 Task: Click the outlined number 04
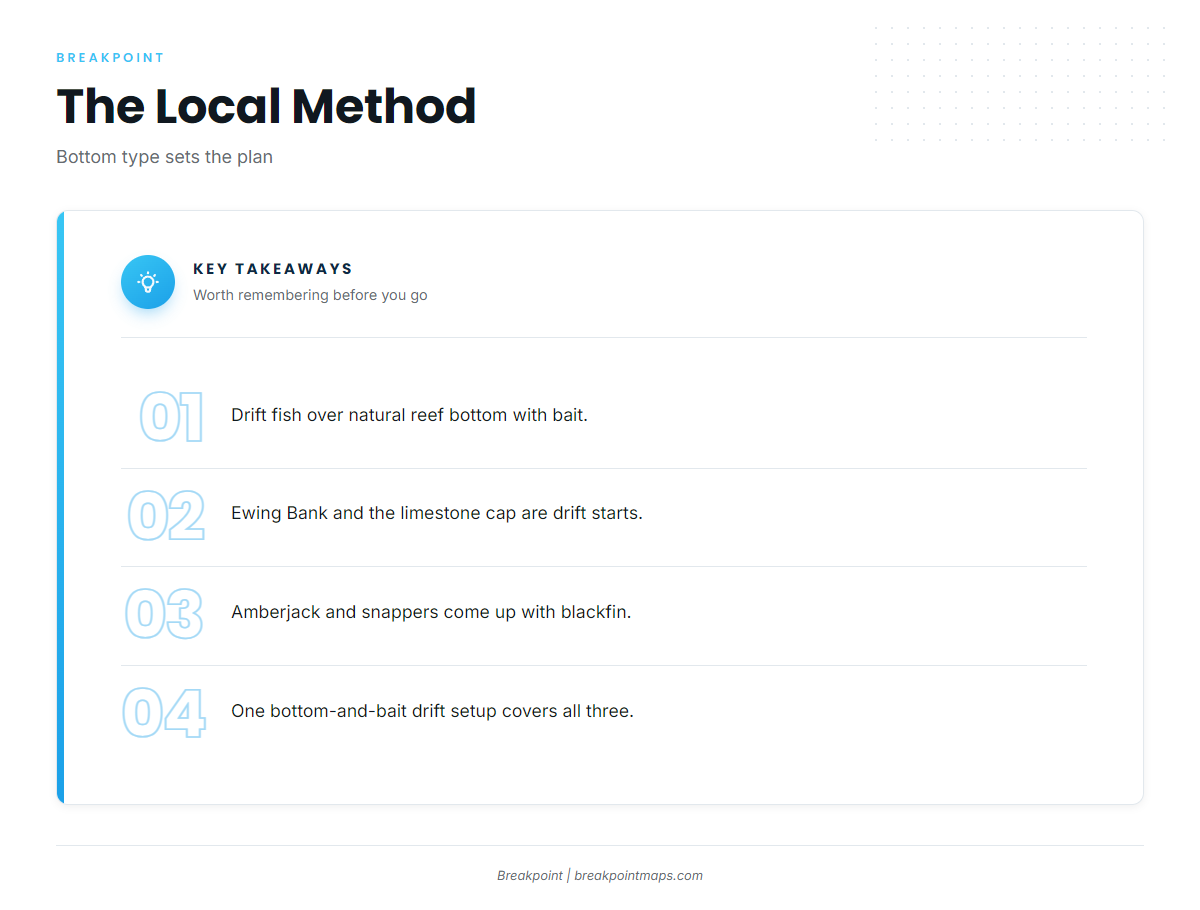point(164,713)
